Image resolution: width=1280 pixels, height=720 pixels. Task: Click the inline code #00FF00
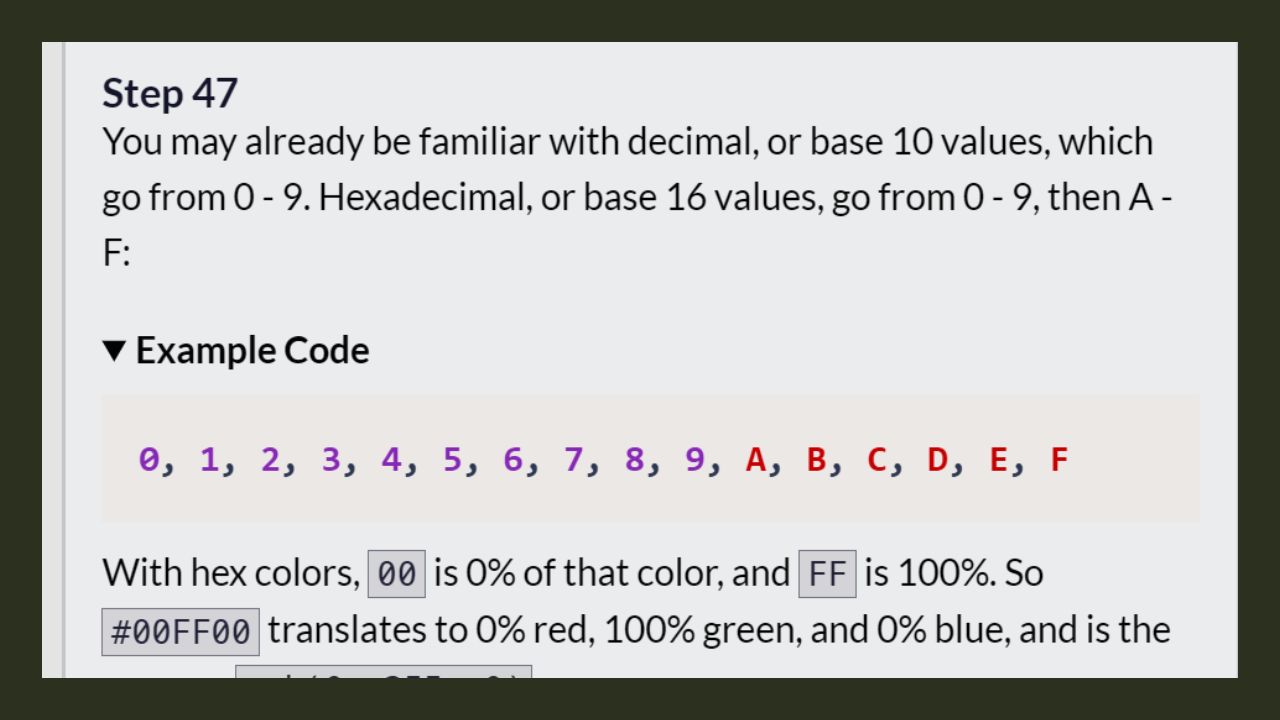click(181, 632)
